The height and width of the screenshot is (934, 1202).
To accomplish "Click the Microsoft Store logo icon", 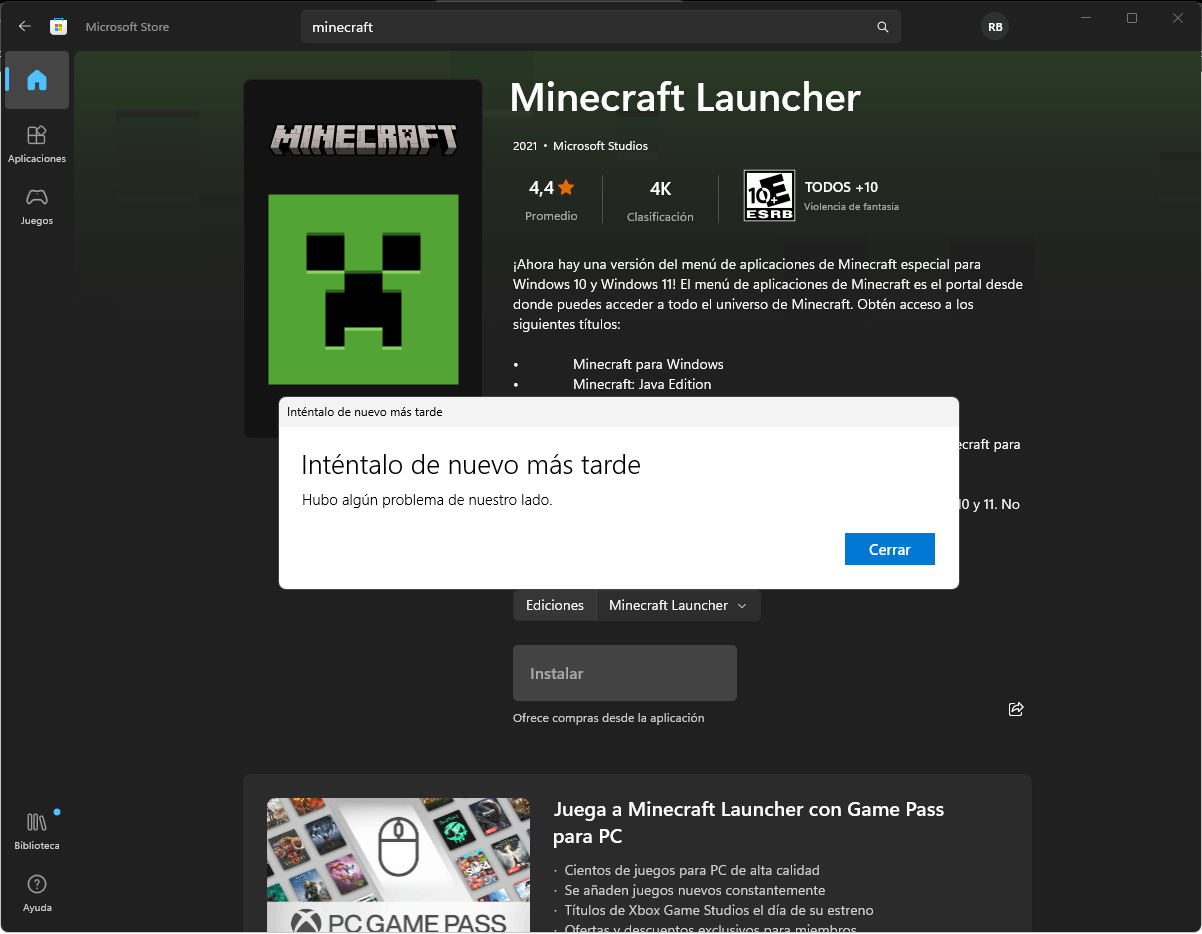I will 59,27.
